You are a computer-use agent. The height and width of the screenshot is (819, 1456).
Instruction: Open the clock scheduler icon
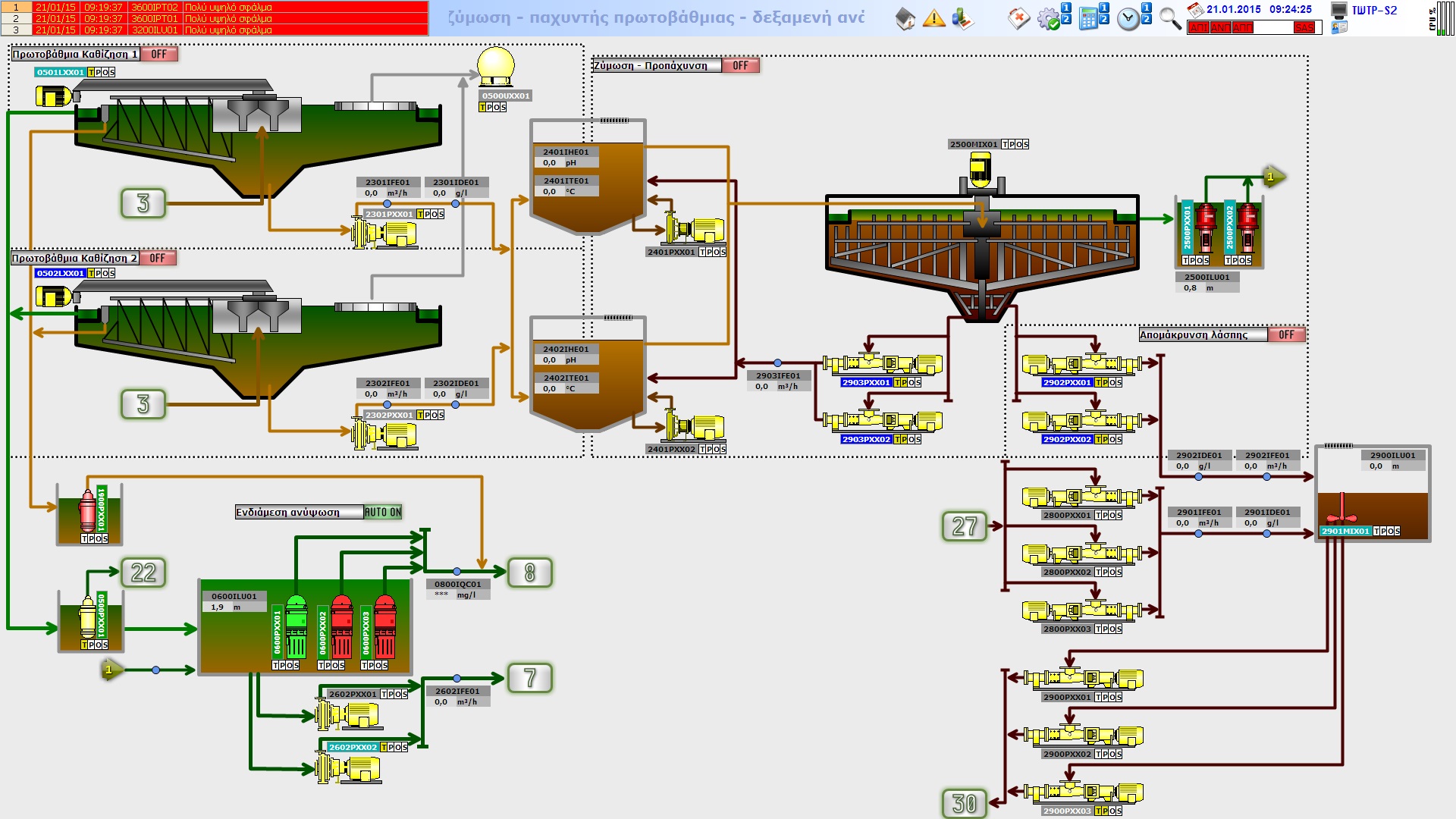[1128, 18]
